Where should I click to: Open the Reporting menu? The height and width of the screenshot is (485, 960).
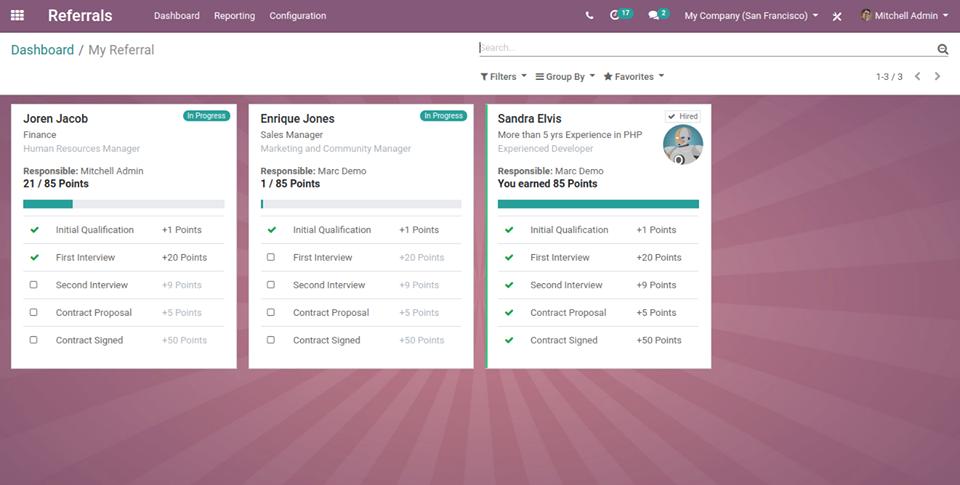coord(234,16)
